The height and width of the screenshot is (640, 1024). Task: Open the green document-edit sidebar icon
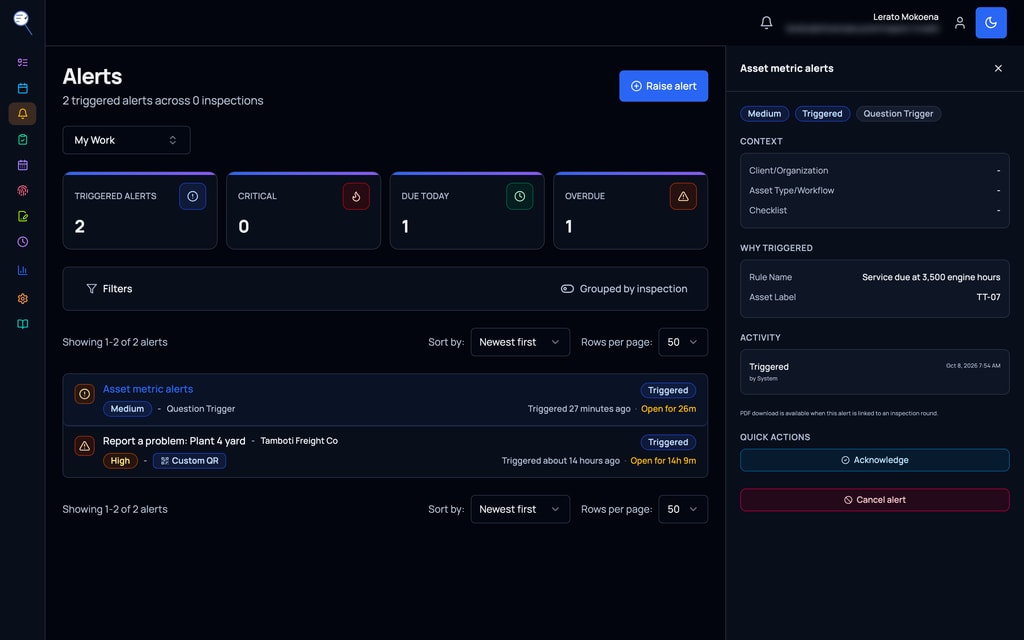click(x=23, y=216)
